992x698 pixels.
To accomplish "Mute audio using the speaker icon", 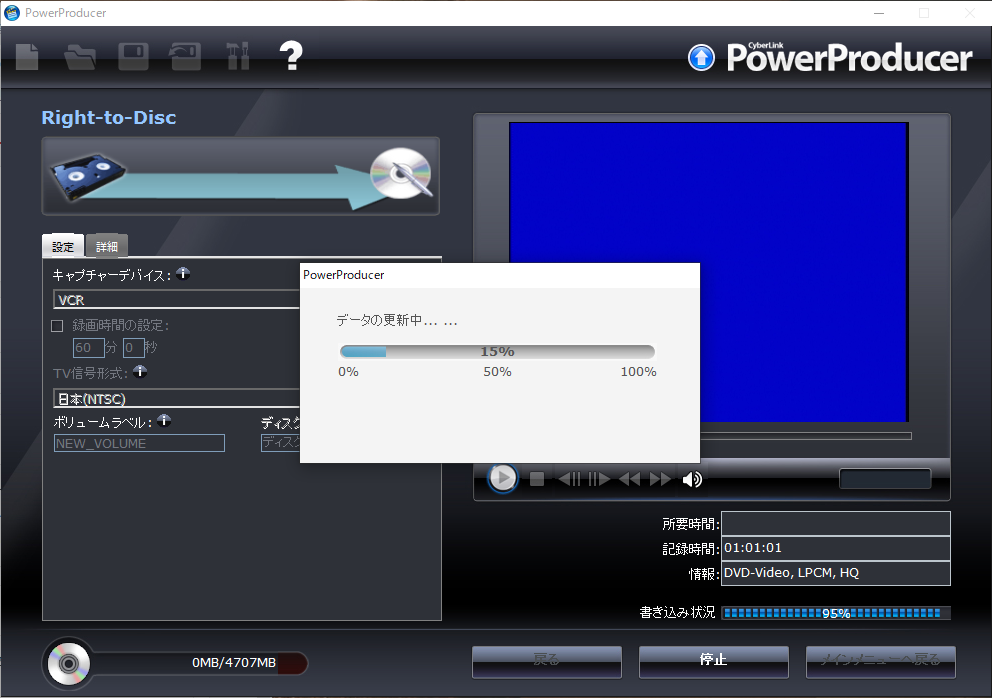I will click(x=692, y=480).
